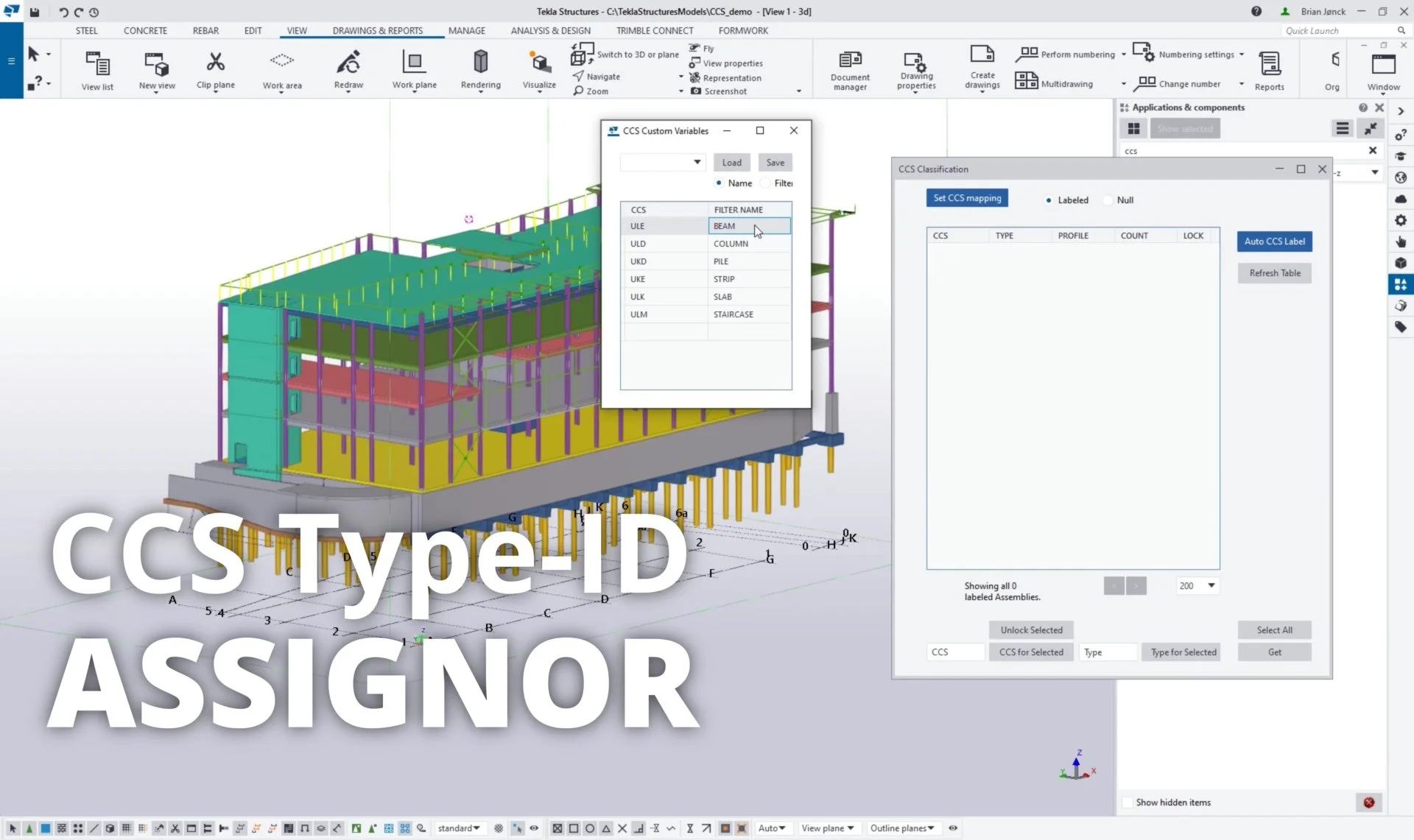Image resolution: width=1414 pixels, height=840 pixels.
Task: Open the Work plane tool
Action: 414,71
